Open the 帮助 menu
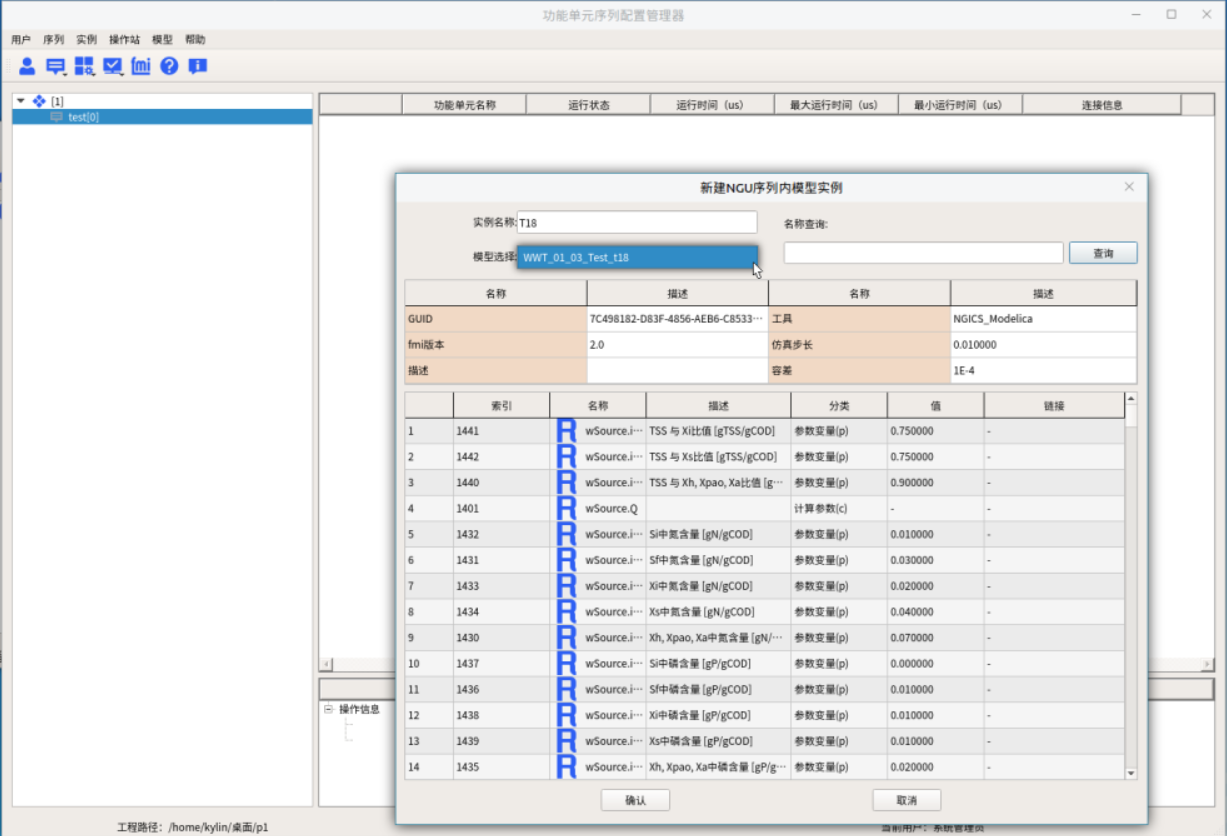1227x836 pixels. tap(195, 40)
